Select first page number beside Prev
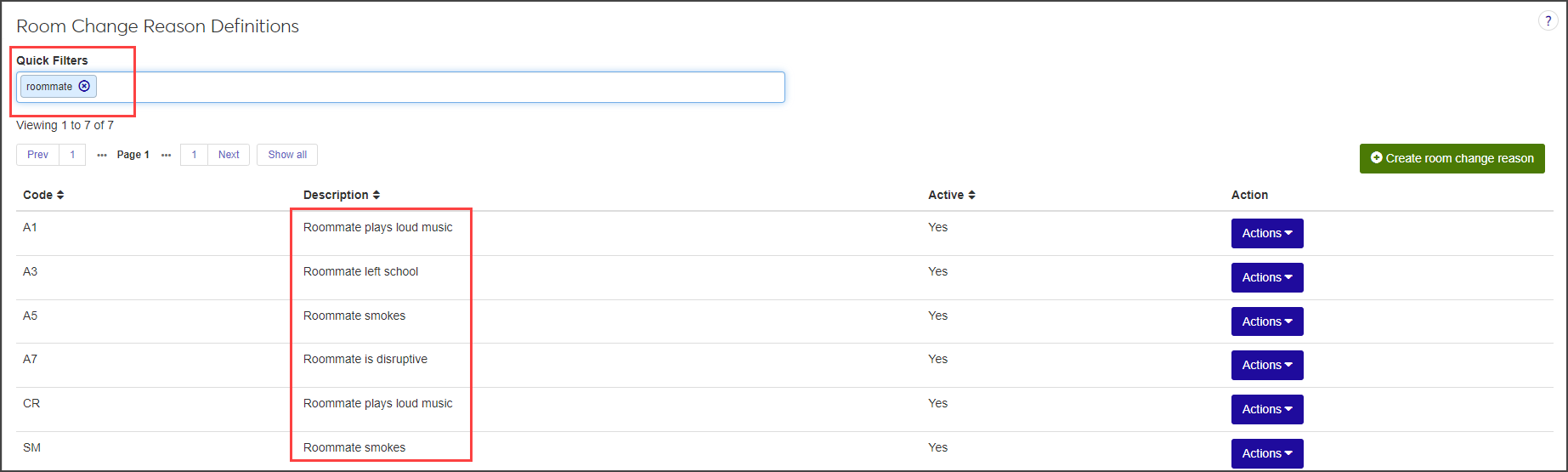This screenshot has width=1568, height=472. pos(72,155)
